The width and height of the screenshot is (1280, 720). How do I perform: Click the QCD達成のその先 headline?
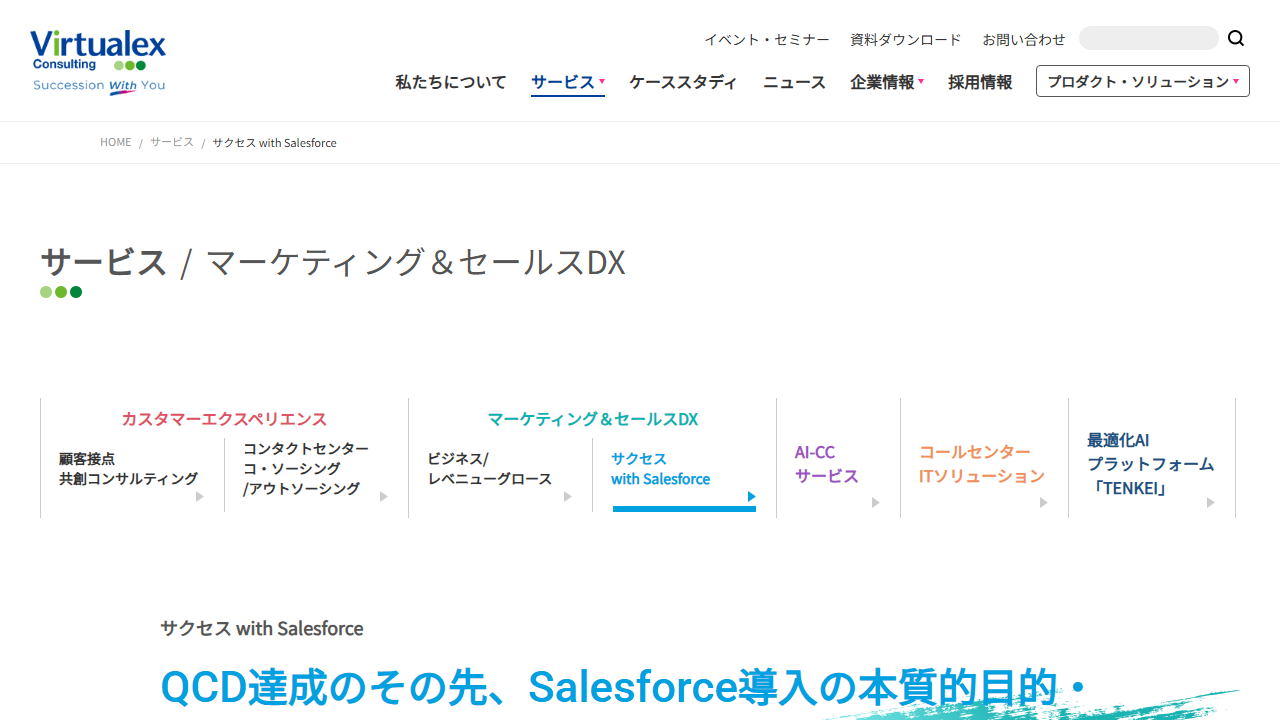coord(623,687)
